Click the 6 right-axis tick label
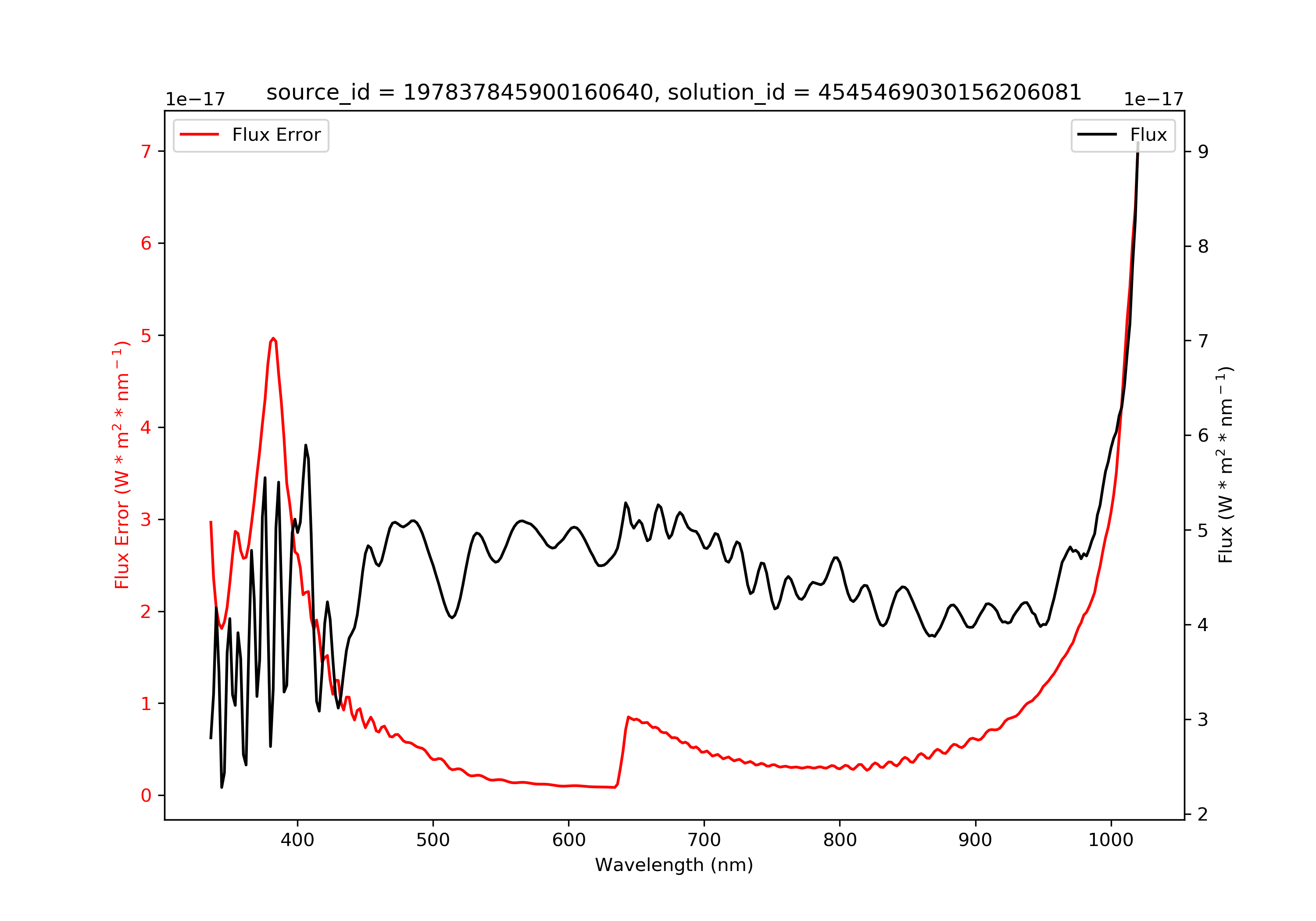 click(x=1203, y=436)
